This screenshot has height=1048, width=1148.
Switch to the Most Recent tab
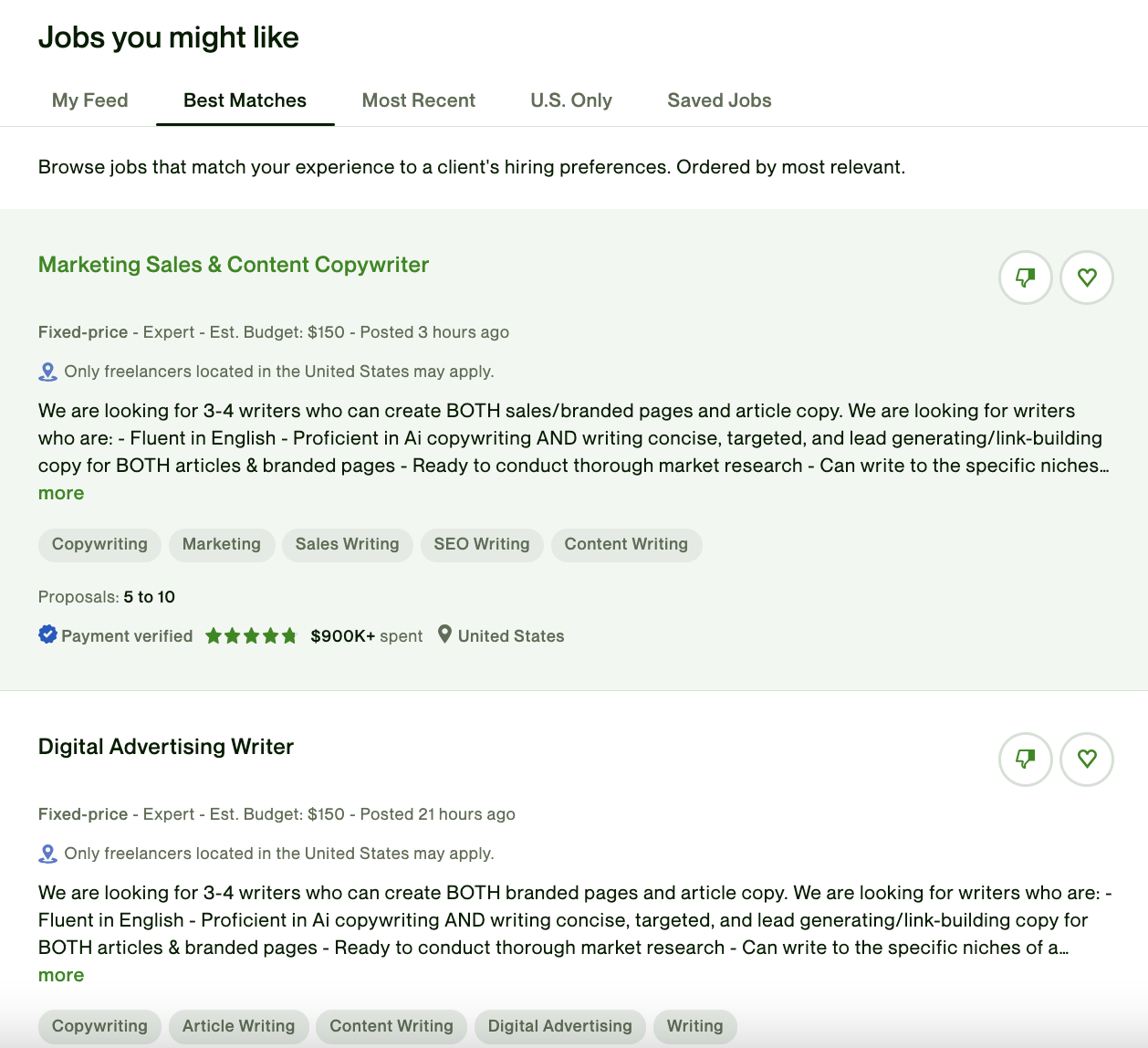(x=418, y=100)
